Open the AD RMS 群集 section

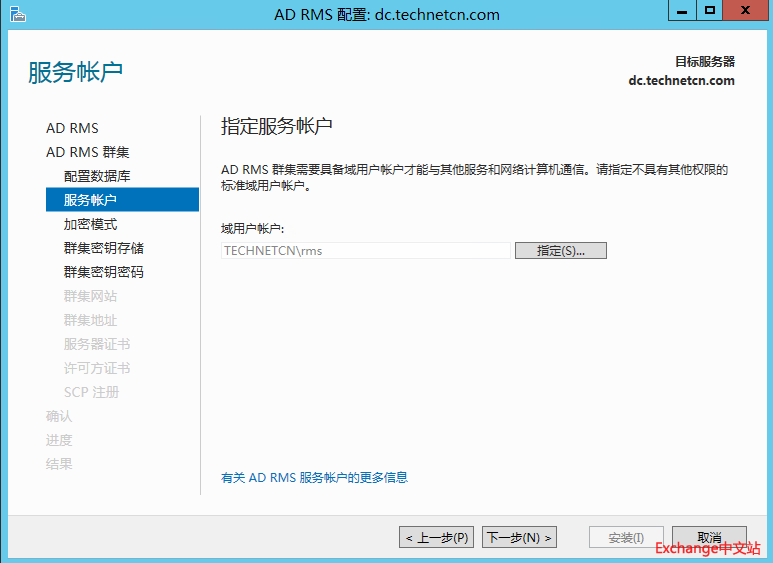pos(87,152)
